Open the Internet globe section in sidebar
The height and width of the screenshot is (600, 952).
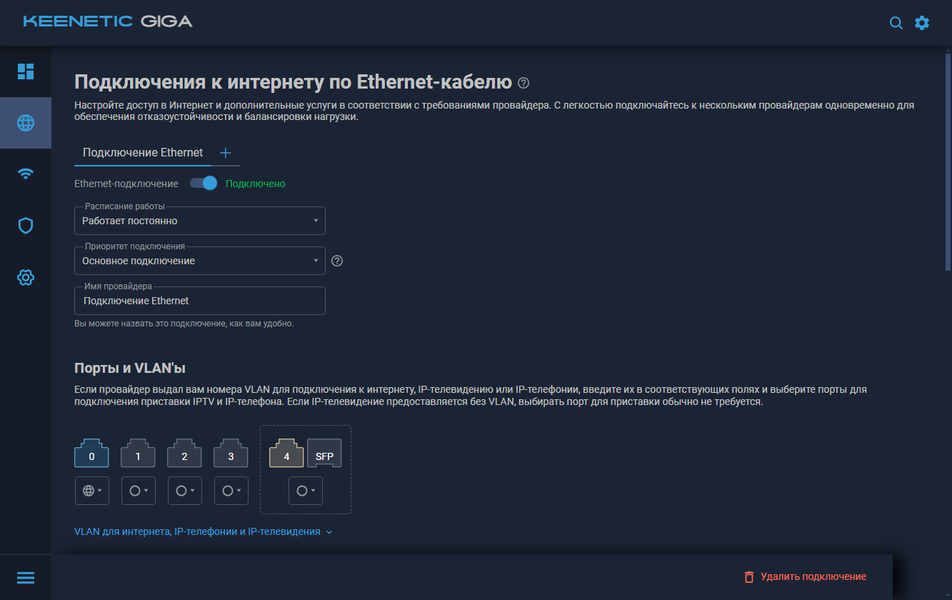[25, 123]
